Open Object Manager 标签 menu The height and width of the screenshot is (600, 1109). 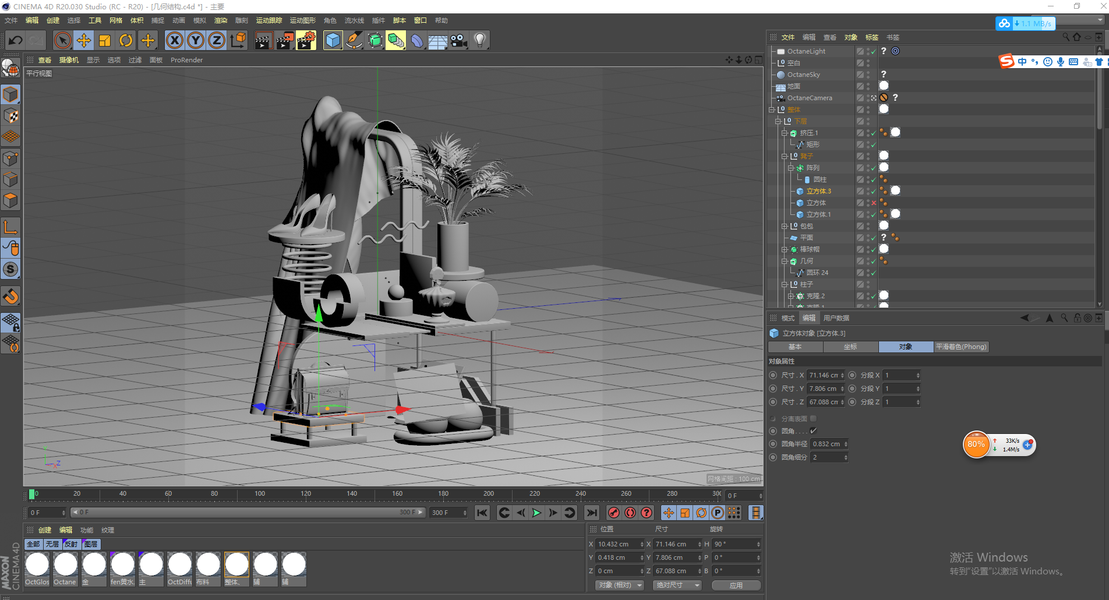[x=871, y=38]
